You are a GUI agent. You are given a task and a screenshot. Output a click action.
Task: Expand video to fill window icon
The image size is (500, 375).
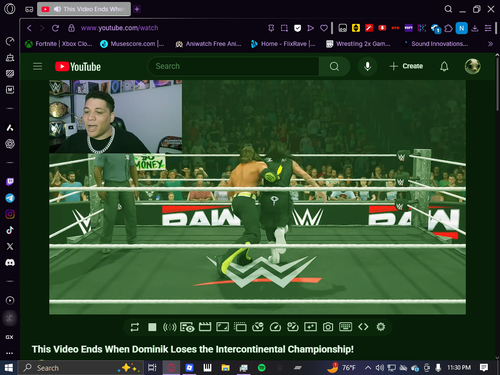tap(222, 327)
